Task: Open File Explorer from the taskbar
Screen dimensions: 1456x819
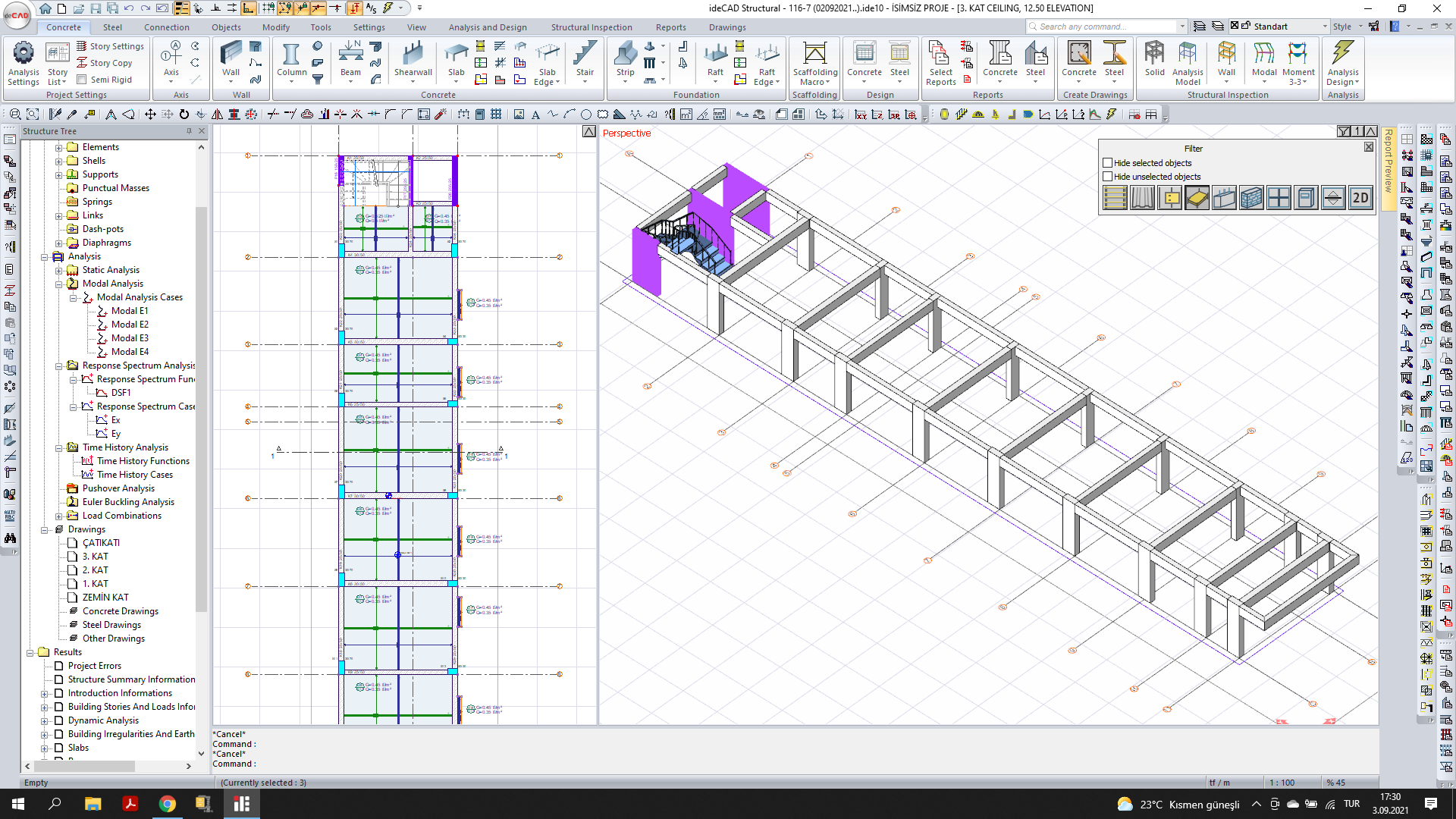Action: click(93, 804)
